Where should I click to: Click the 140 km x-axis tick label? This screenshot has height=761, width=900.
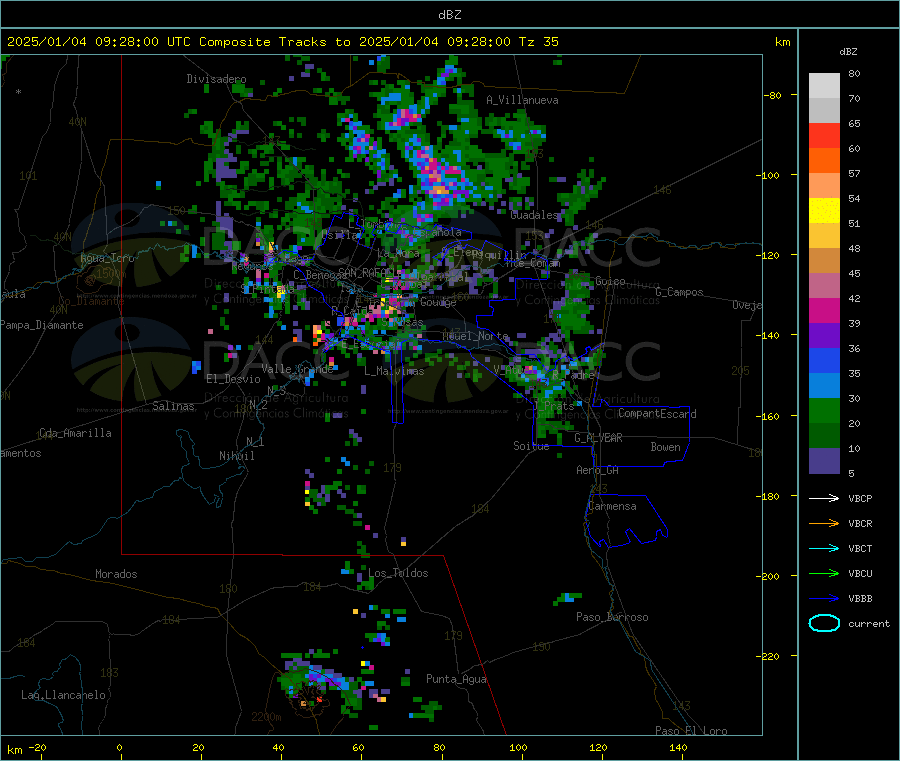tap(678, 748)
